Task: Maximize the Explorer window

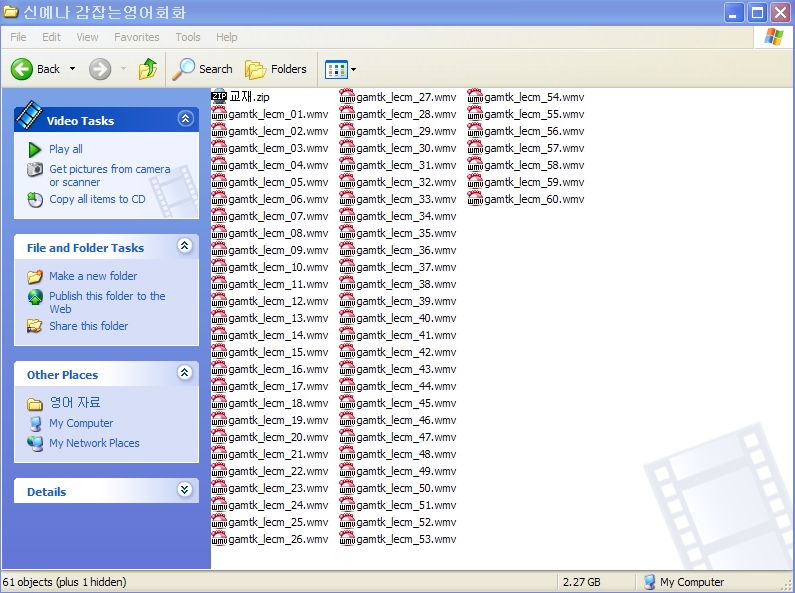Action: (x=757, y=13)
